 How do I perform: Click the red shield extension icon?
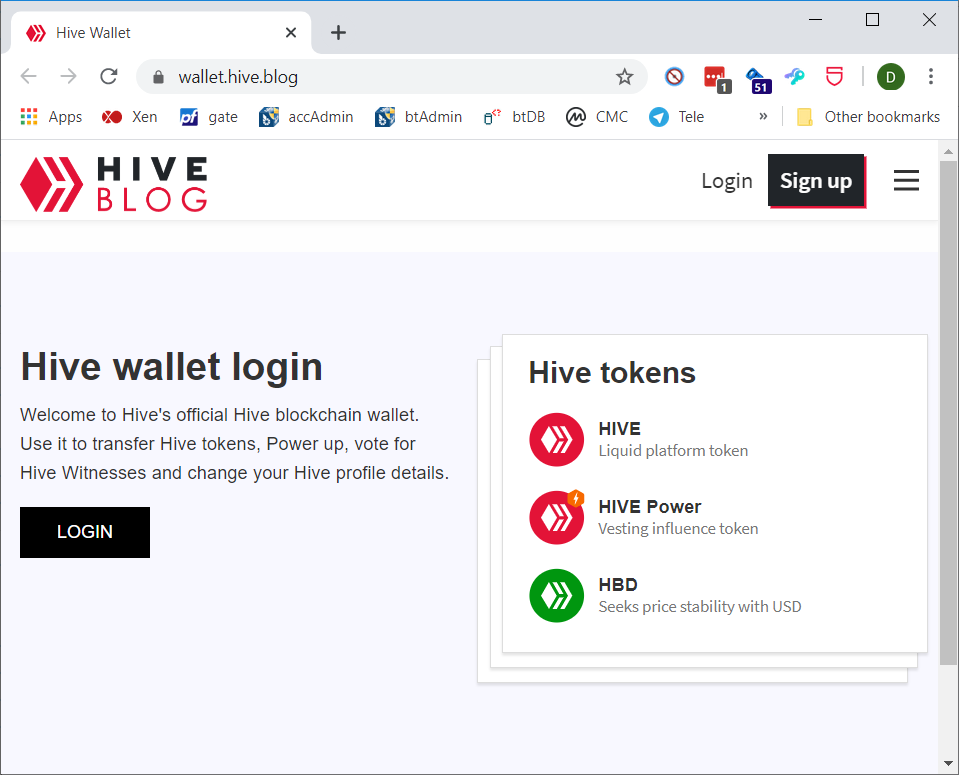pos(834,77)
